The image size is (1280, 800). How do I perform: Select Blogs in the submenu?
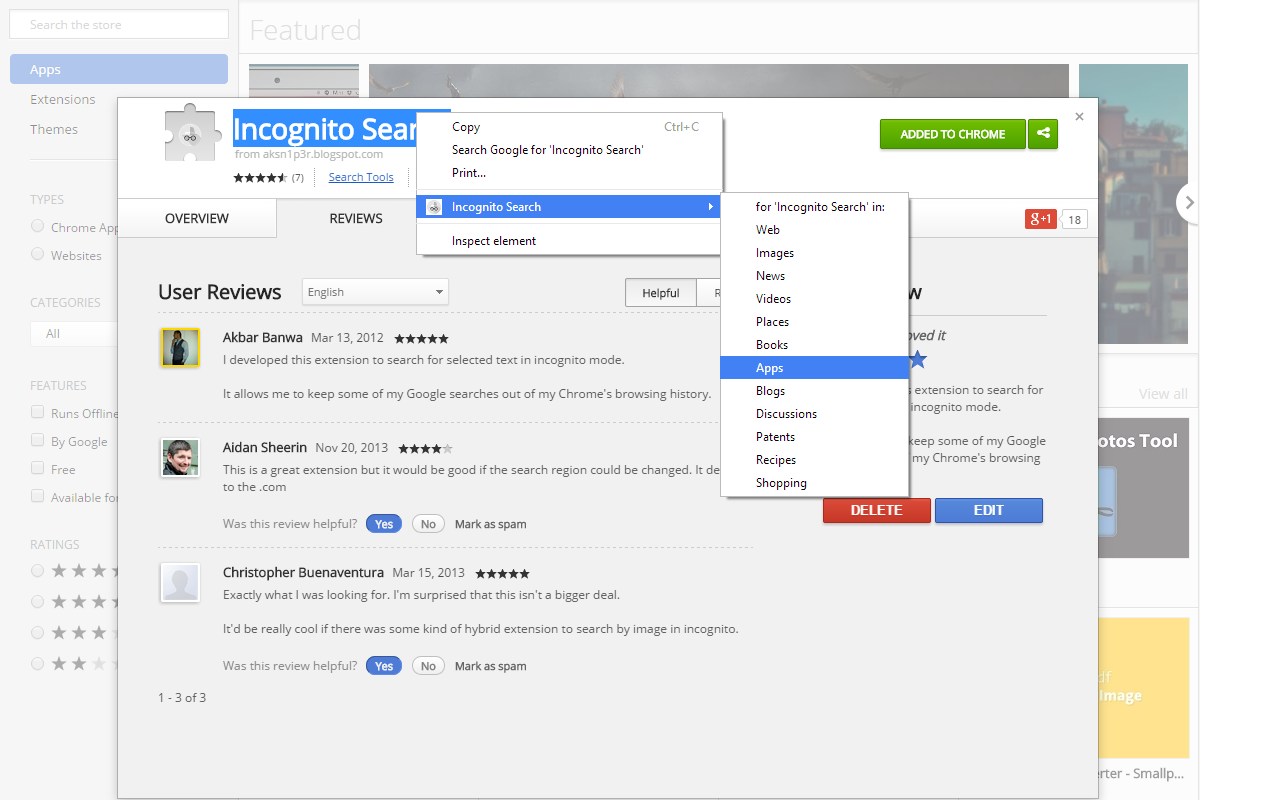814,391
